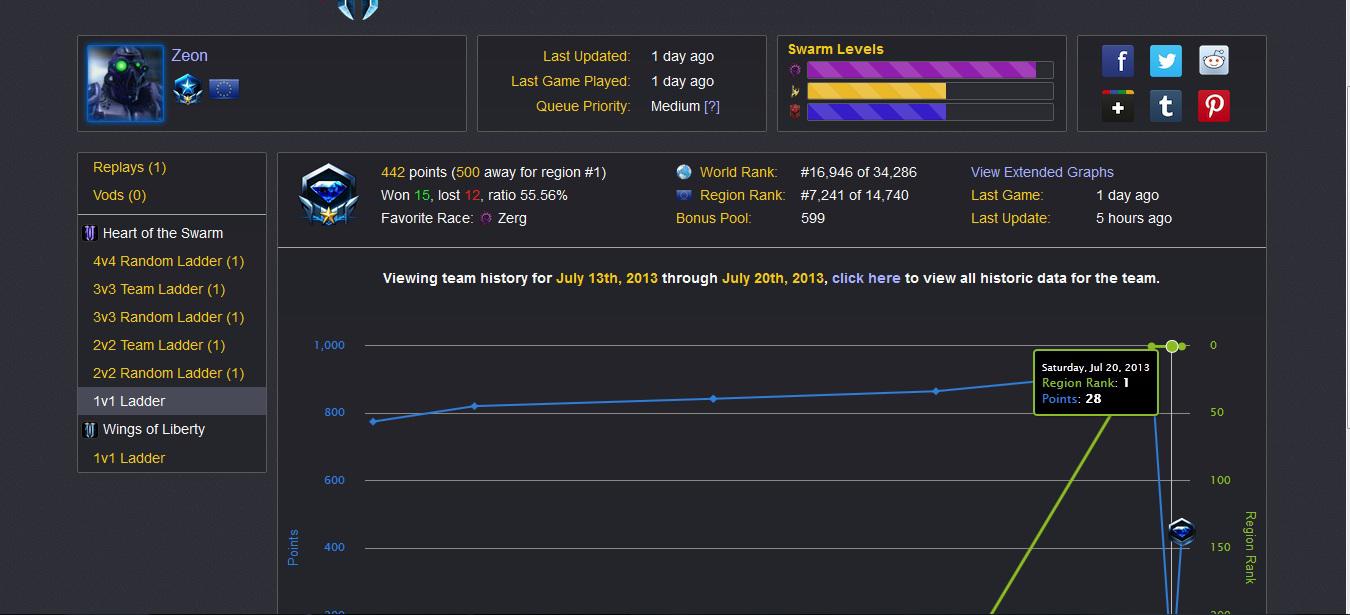Image resolution: width=1350 pixels, height=615 pixels.
Task: Click 'Points: 28' in the tooltip
Action: click(1071, 399)
